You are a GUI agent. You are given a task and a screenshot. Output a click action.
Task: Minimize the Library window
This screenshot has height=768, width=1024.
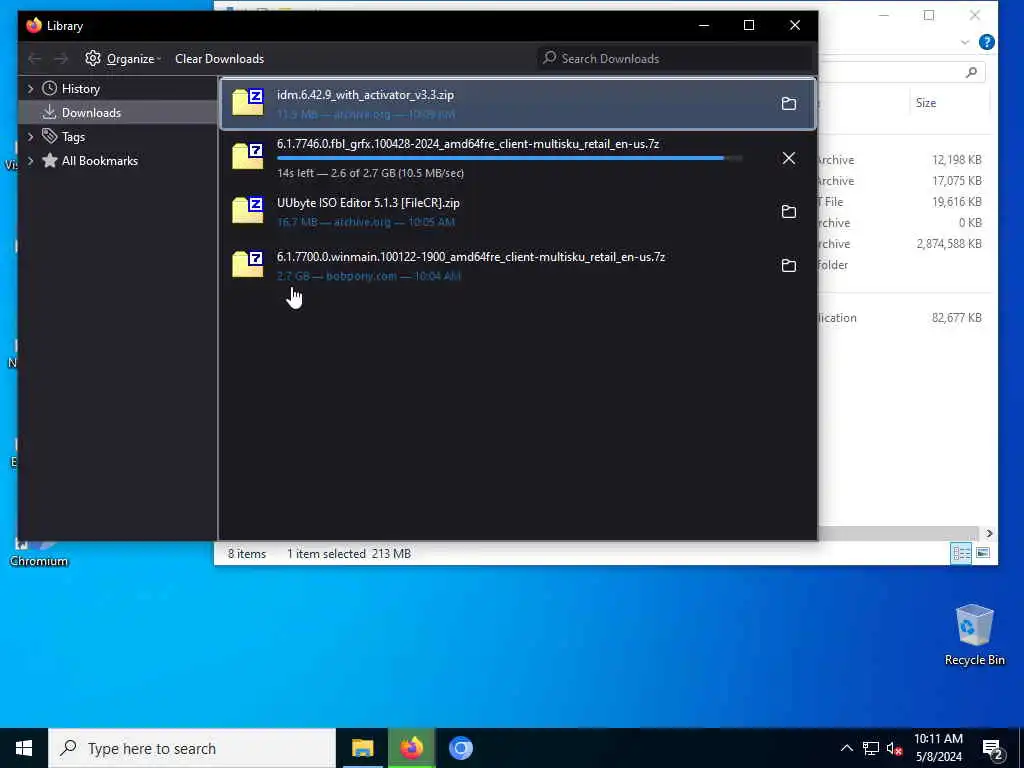(704, 25)
